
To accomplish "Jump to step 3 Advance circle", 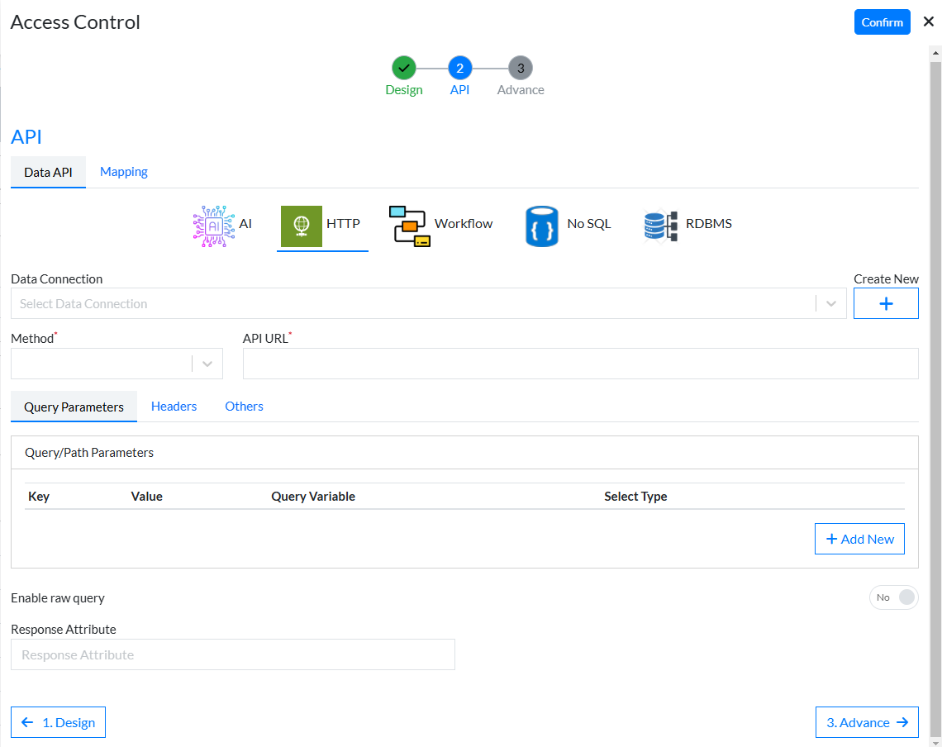I will pyautogui.click(x=520, y=68).
